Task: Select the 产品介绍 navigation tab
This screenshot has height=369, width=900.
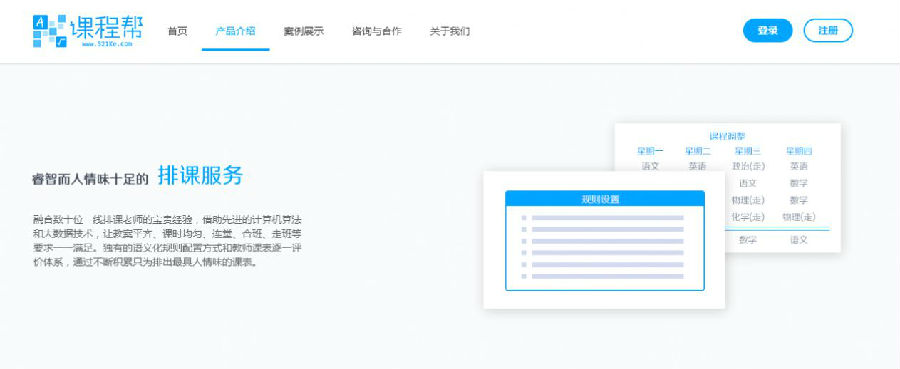Action: click(235, 32)
